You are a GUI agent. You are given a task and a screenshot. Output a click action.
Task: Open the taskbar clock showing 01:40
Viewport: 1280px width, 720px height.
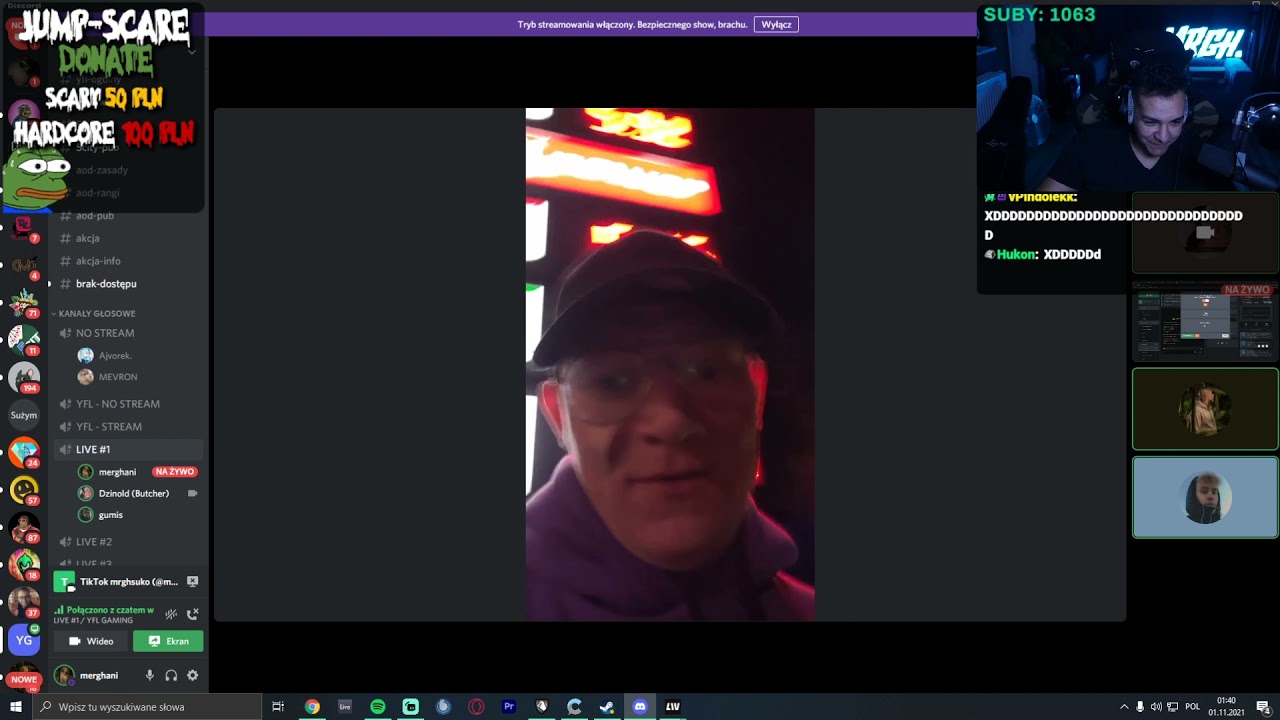pyautogui.click(x=1226, y=707)
